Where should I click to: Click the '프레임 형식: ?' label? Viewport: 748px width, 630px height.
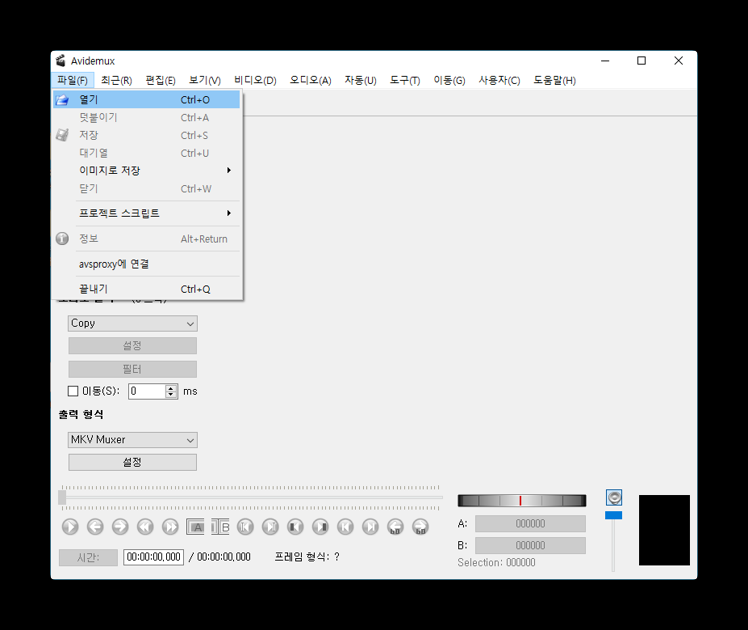point(307,557)
